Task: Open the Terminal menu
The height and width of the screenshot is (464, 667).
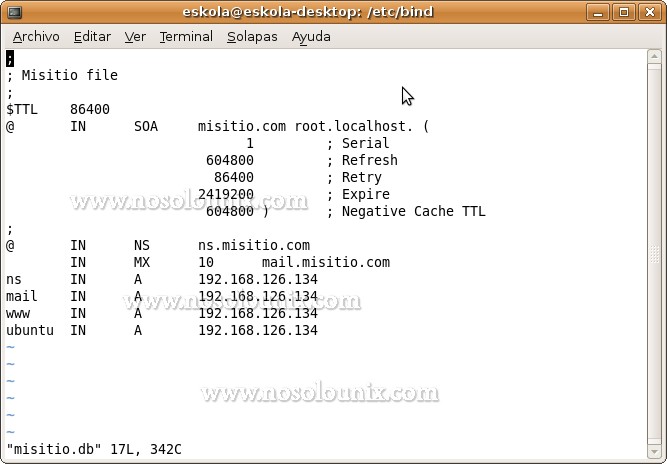Action: point(186,37)
